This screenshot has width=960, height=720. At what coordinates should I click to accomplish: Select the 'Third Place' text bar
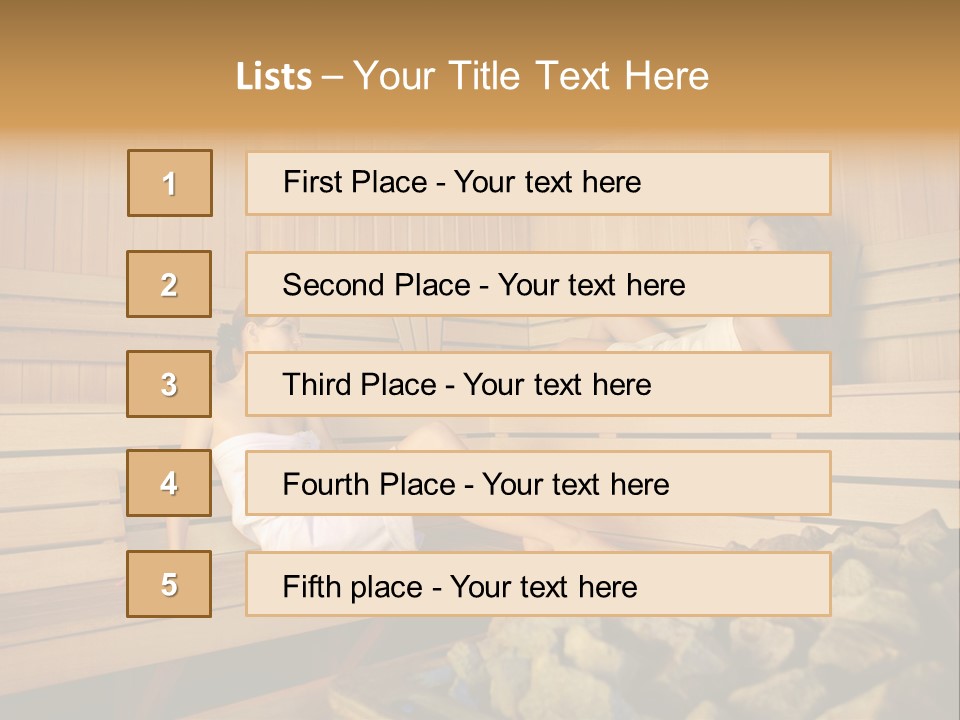point(538,384)
